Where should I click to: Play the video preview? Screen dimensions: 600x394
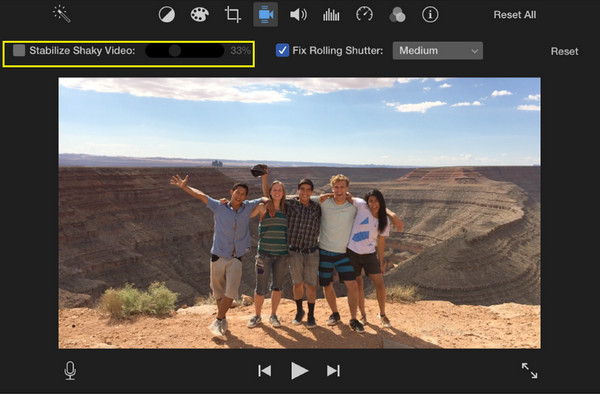(299, 371)
